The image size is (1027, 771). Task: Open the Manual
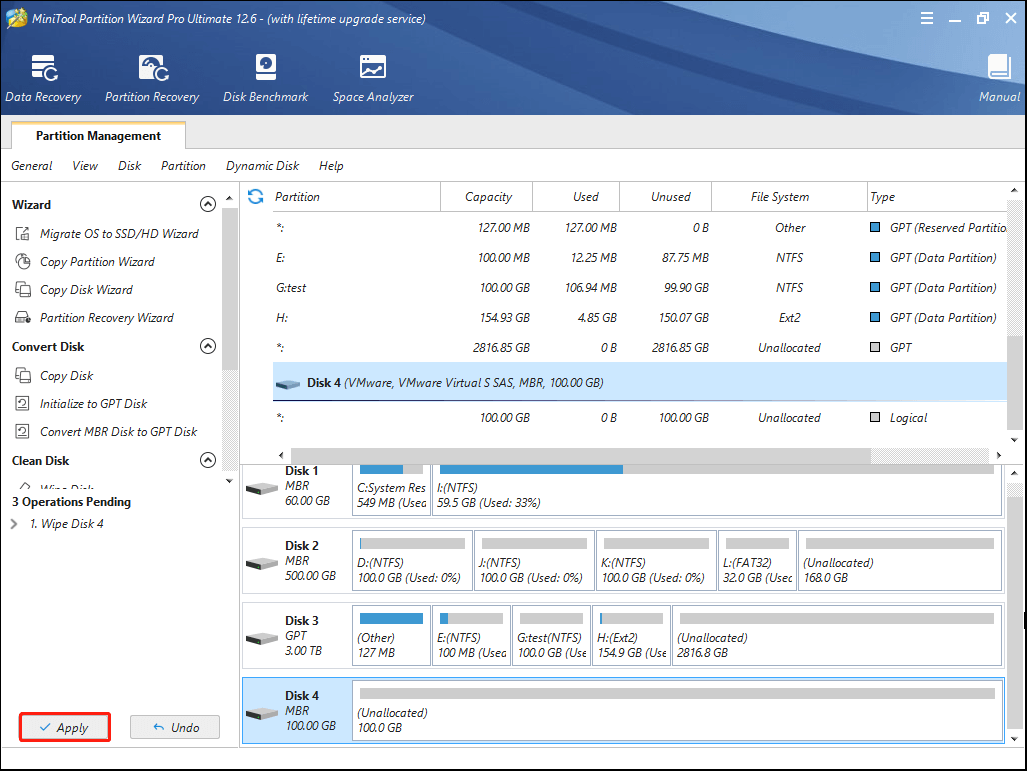click(x=999, y=79)
